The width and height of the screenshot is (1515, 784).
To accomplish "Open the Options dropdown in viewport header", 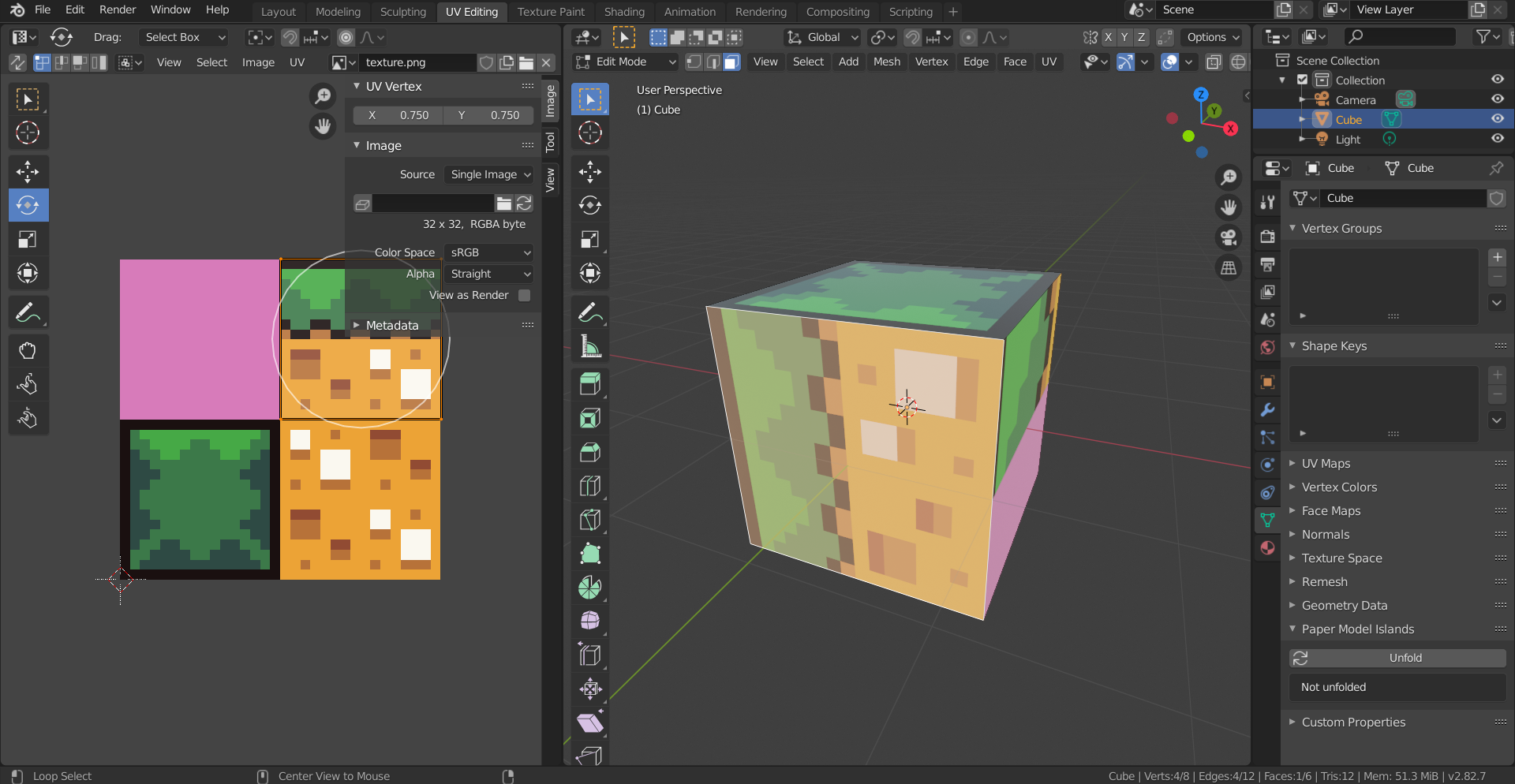I will pyautogui.click(x=1213, y=37).
